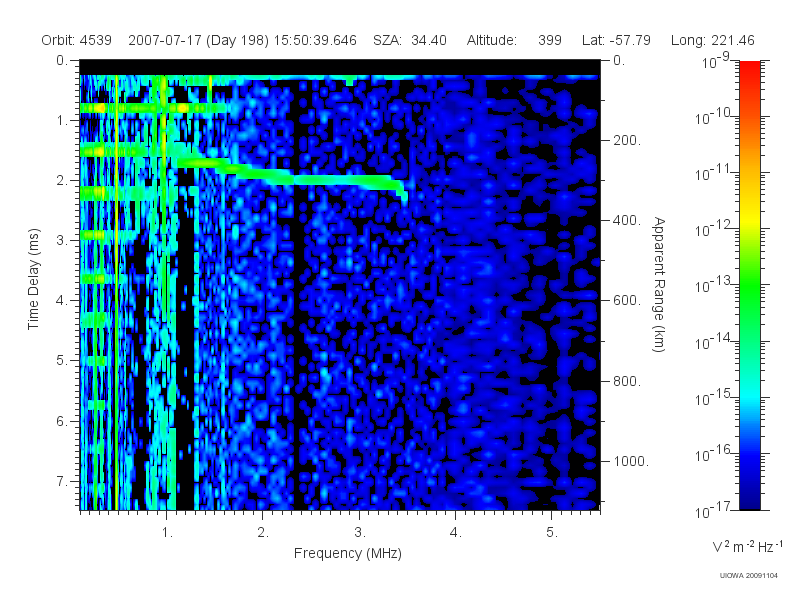Click the 'Time Delay (ms)' axis label
Viewport: 800px width, 600px height.
pos(33,279)
